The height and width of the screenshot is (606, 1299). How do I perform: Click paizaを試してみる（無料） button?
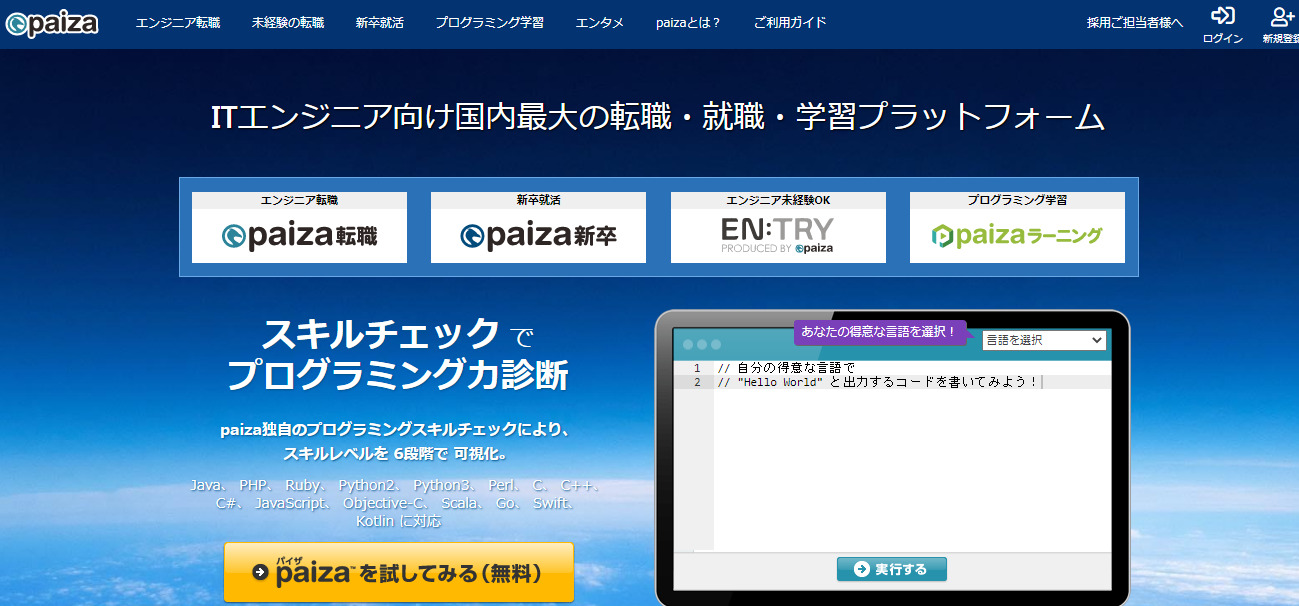[x=399, y=572]
